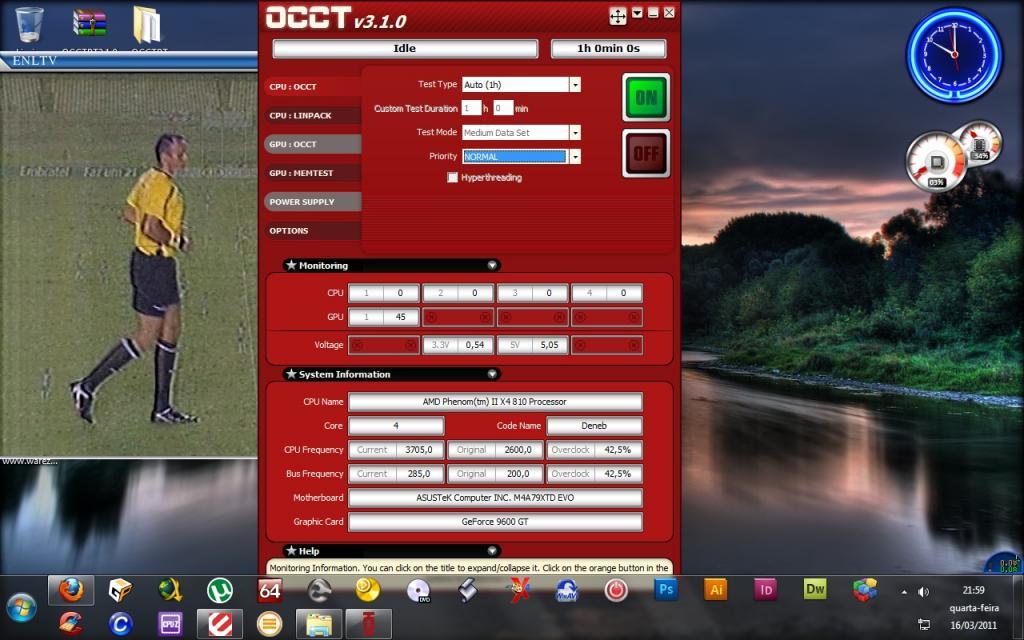The image size is (1024, 640).
Task: Collapse the System Information section
Action: [492, 374]
